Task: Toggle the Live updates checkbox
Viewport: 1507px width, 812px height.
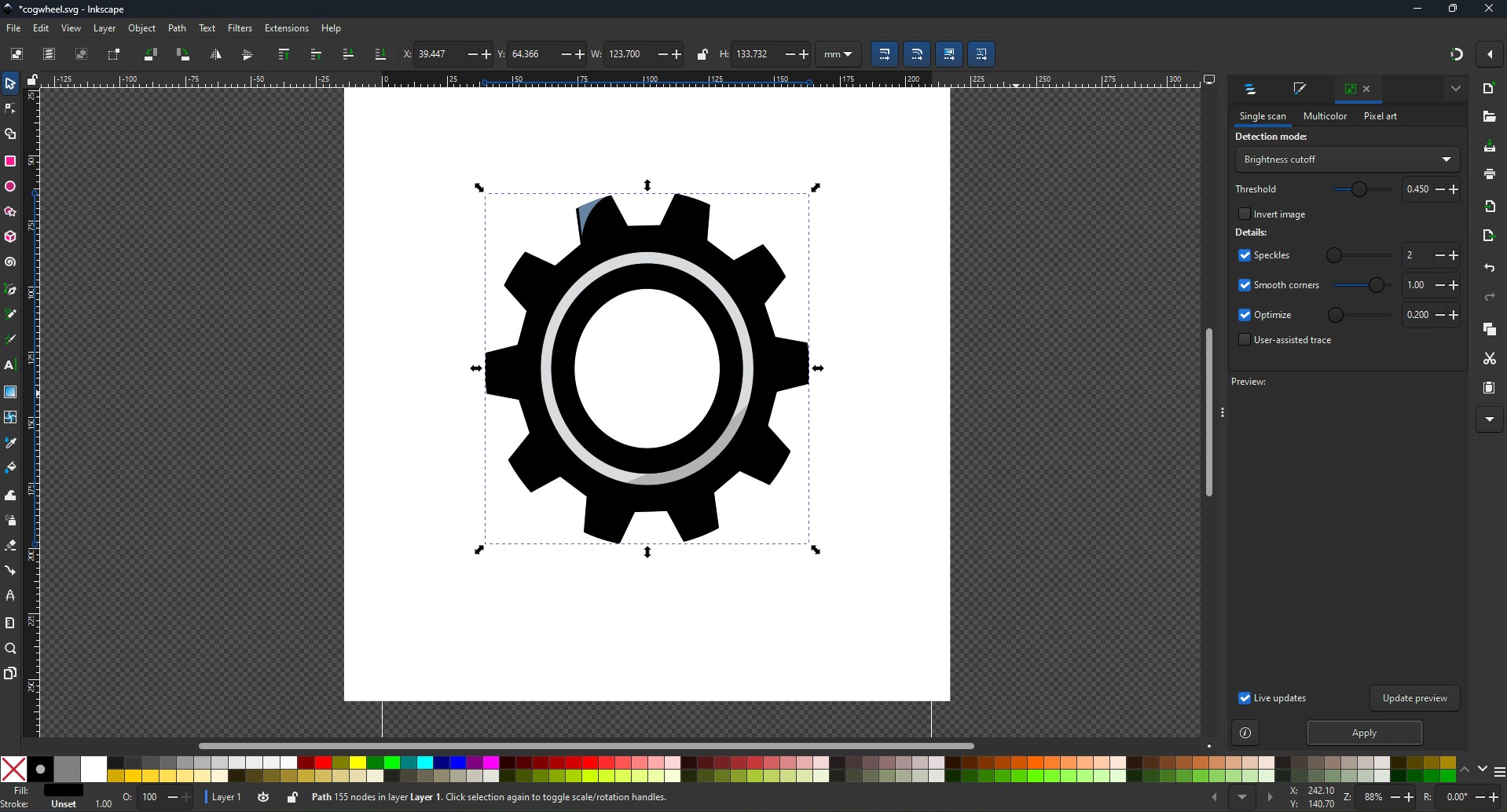Action: [x=1245, y=698]
